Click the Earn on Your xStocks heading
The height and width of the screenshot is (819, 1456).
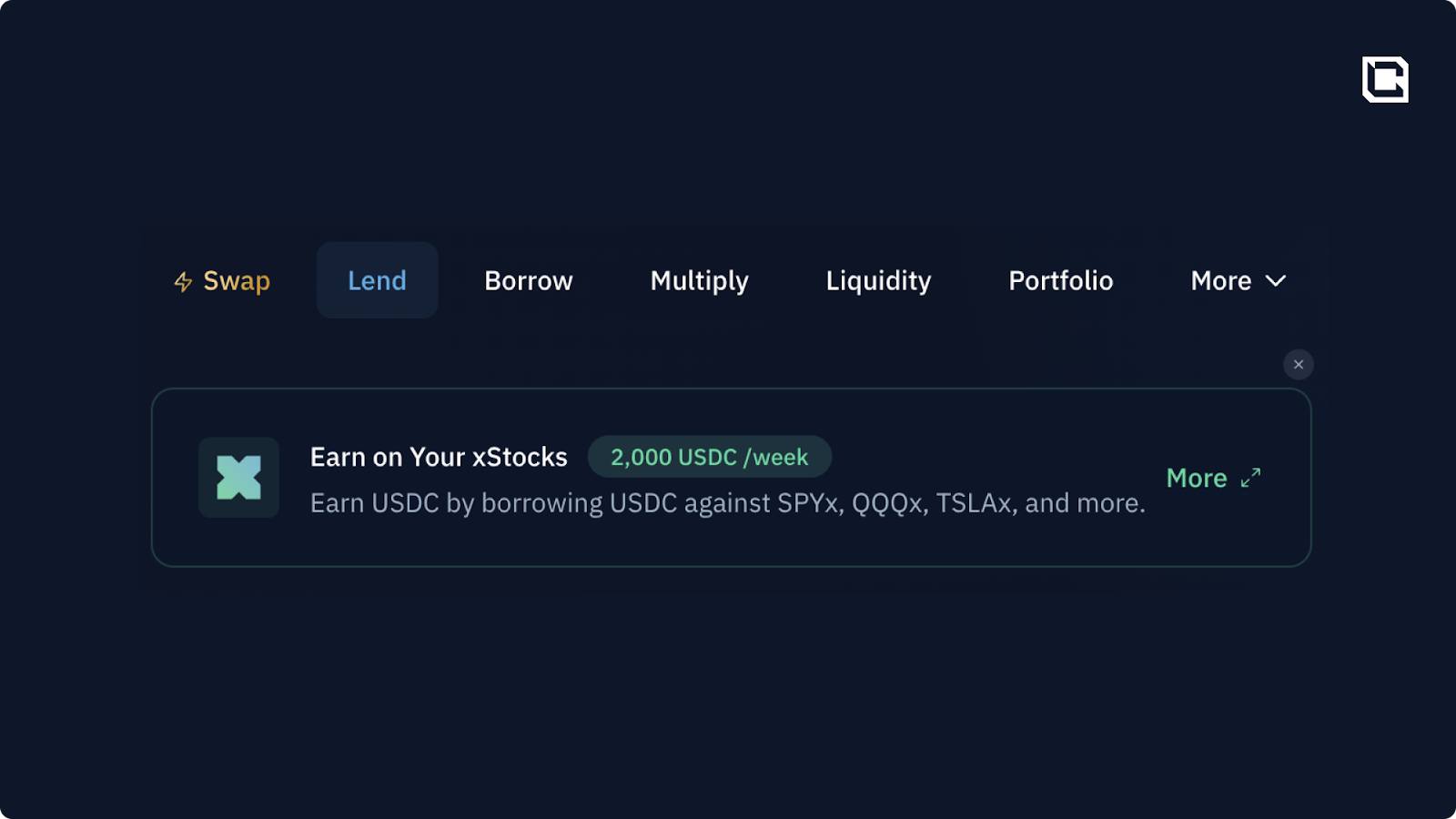coord(439,457)
